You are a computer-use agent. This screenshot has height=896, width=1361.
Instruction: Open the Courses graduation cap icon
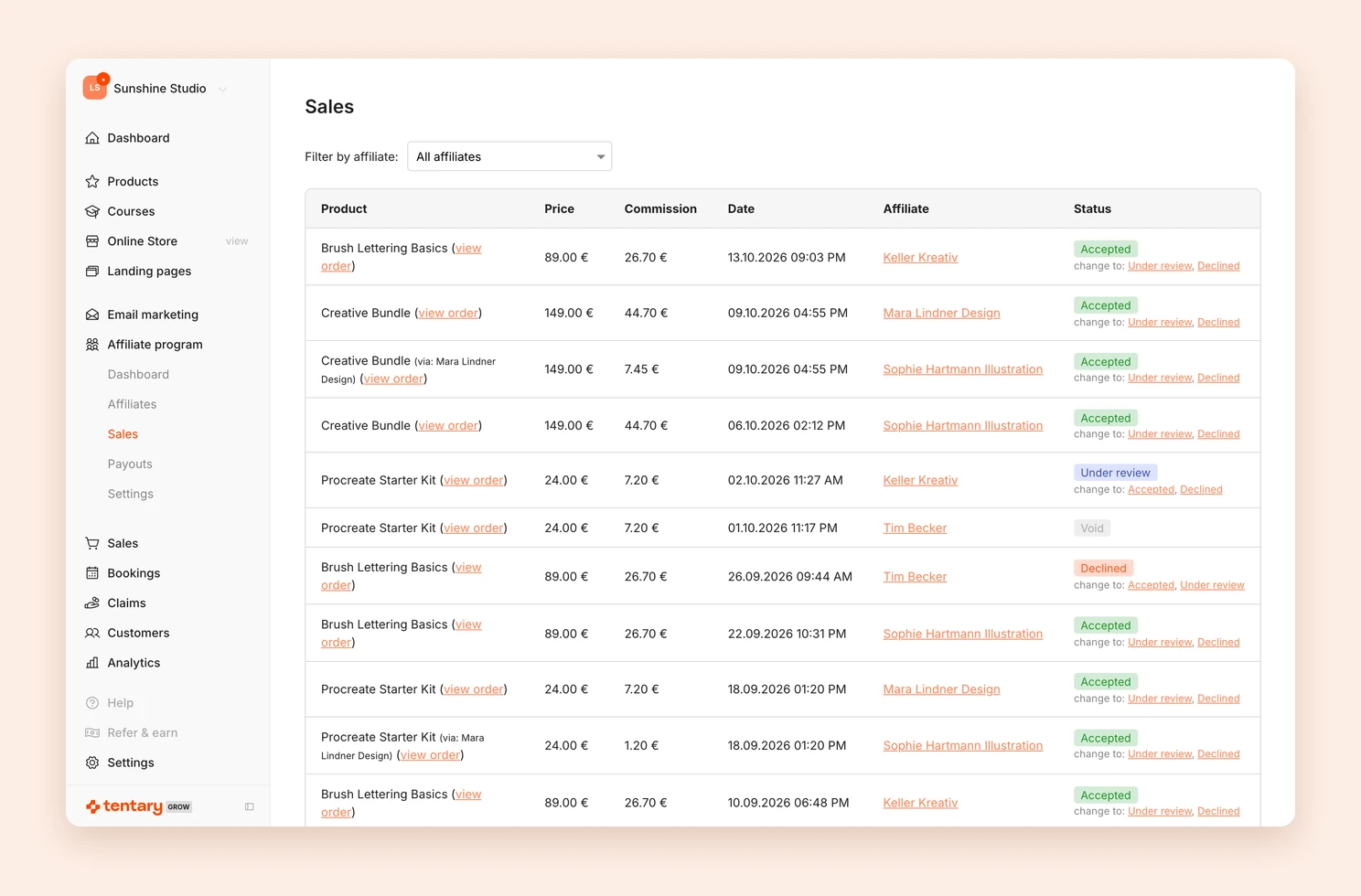[x=92, y=211]
